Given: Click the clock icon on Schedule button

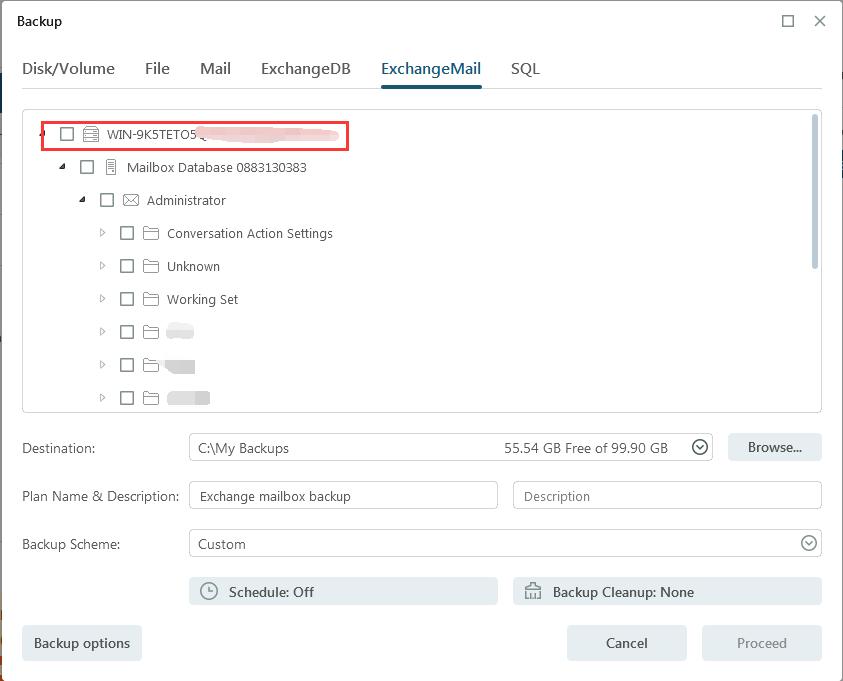Looking at the screenshot, I should tap(209, 591).
